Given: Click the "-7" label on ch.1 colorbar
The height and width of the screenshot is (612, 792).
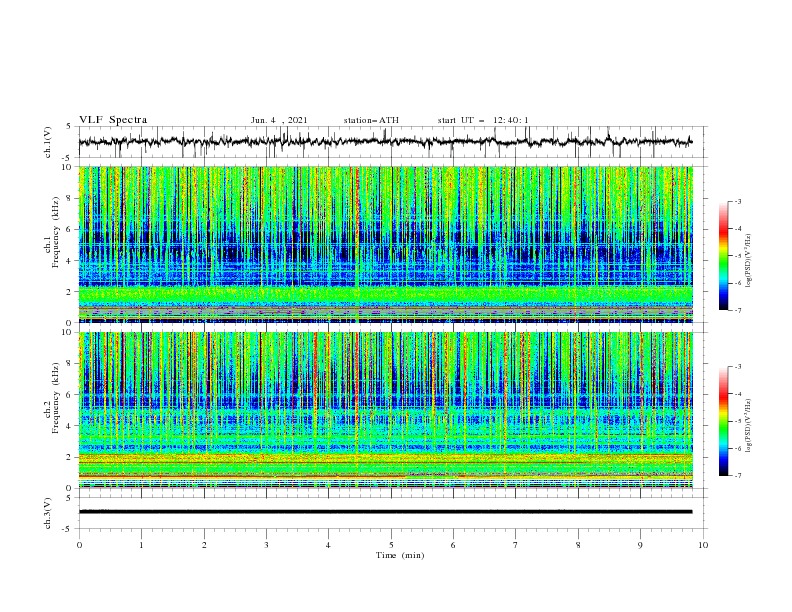Looking at the screenshot, I should (738, 310).
